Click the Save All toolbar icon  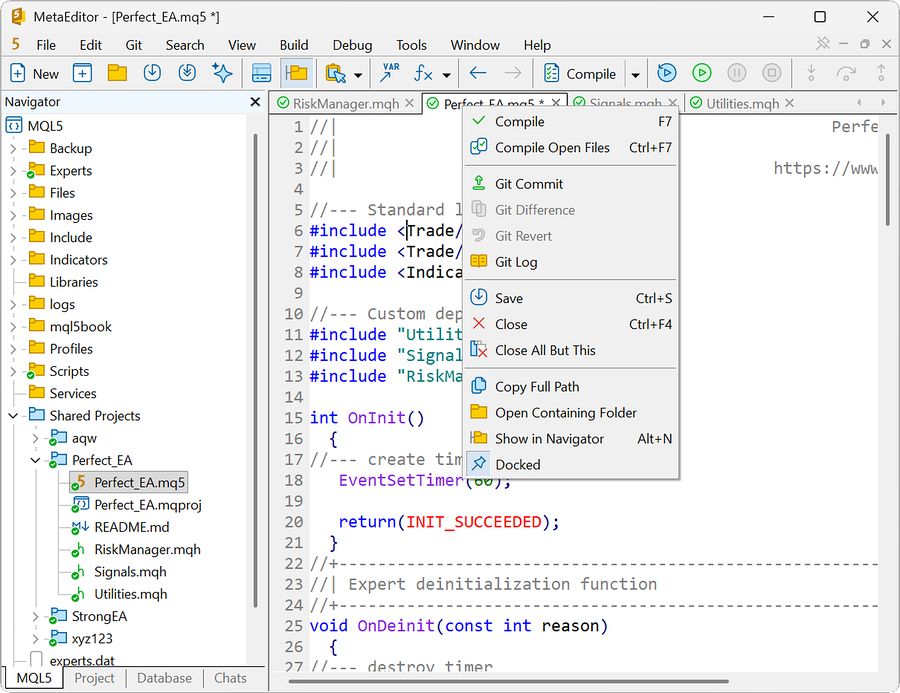point(187,73)
